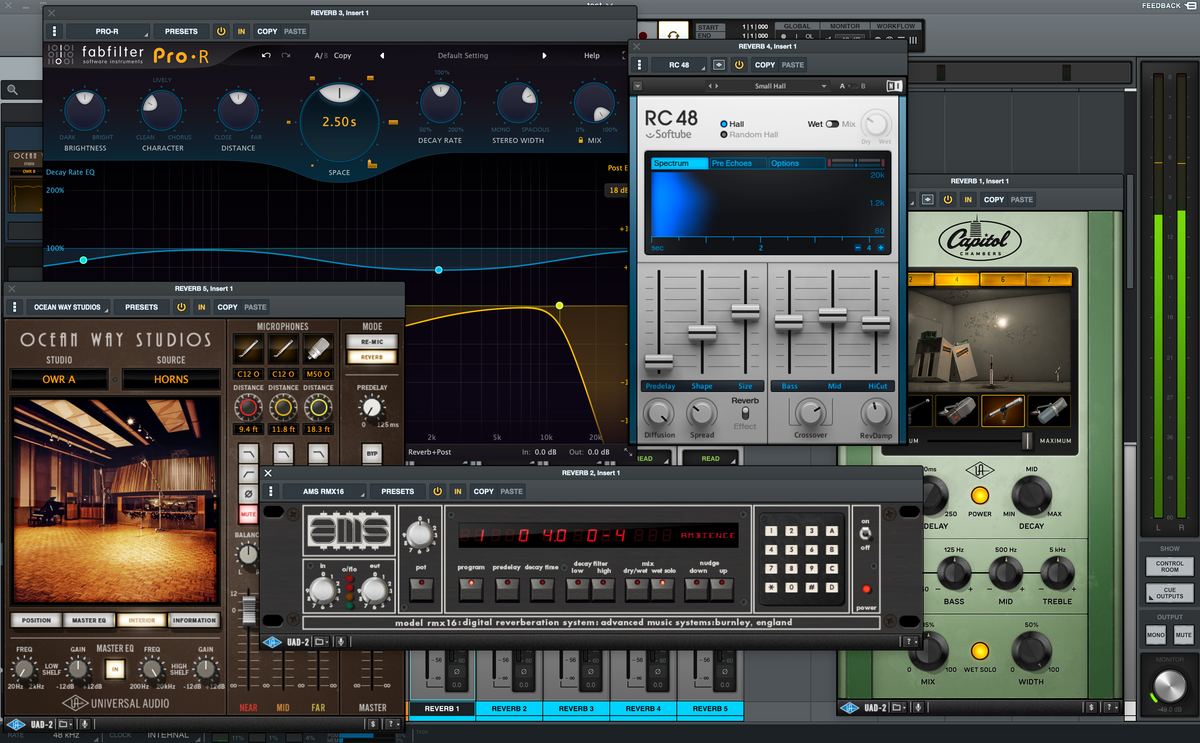This screenshot has width=1200, height=743.
Task: Click spectrum zoom plus icon in RC 48
Action: [881, 247]
